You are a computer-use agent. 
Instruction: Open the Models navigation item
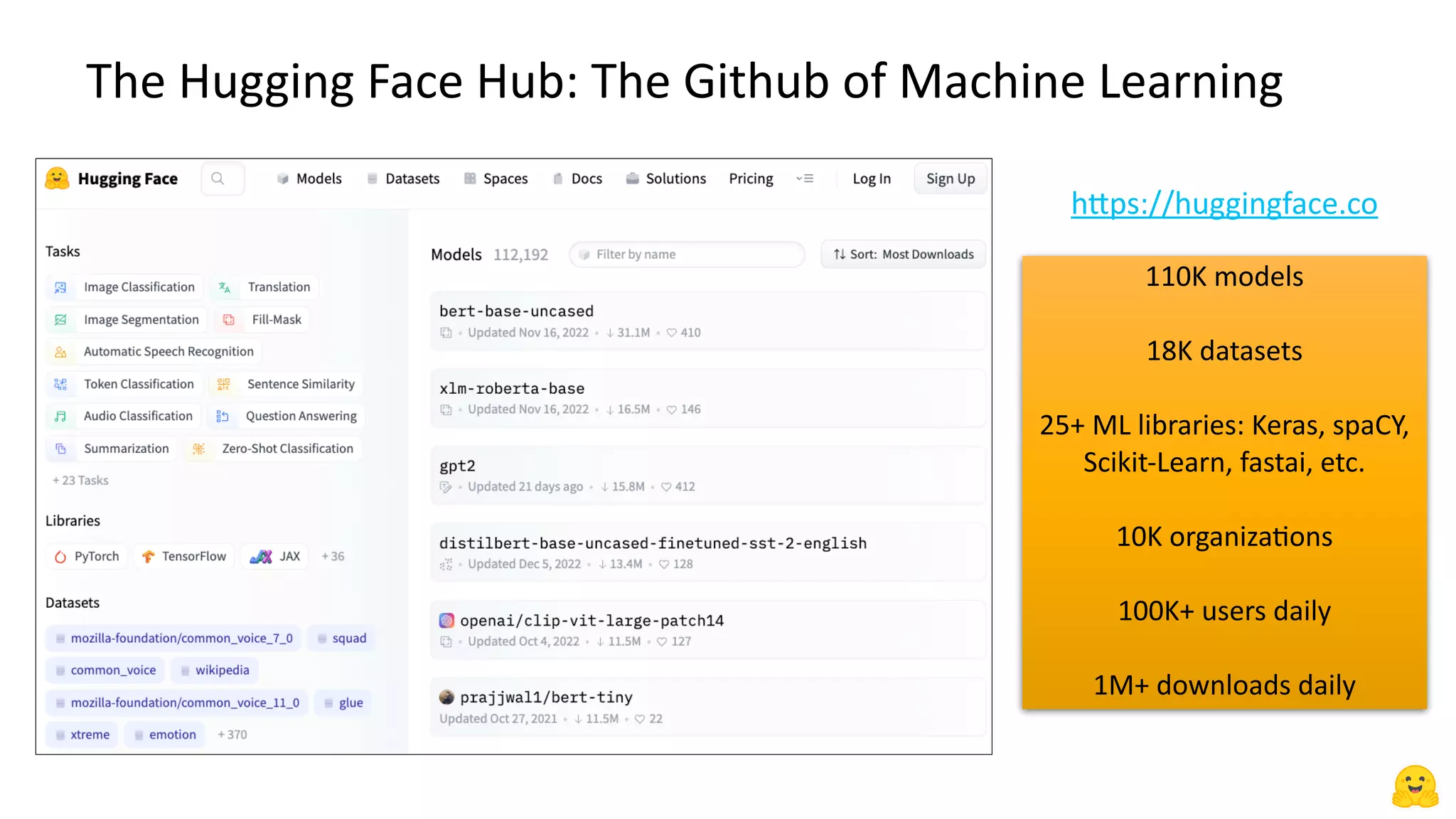[x=309, y=178]
